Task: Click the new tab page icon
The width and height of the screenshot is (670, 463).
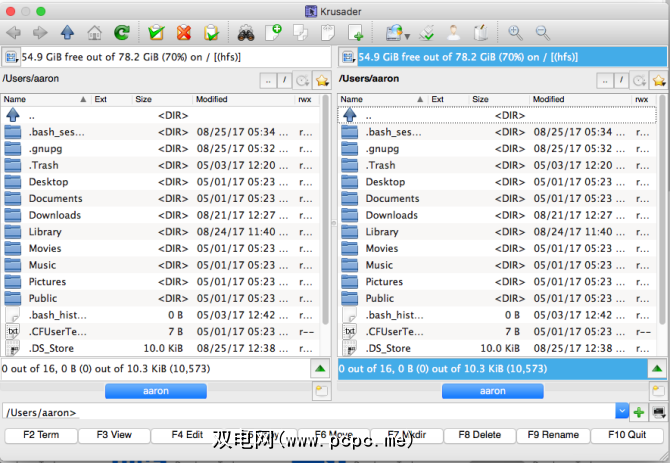Action: (x=356, y=32)
